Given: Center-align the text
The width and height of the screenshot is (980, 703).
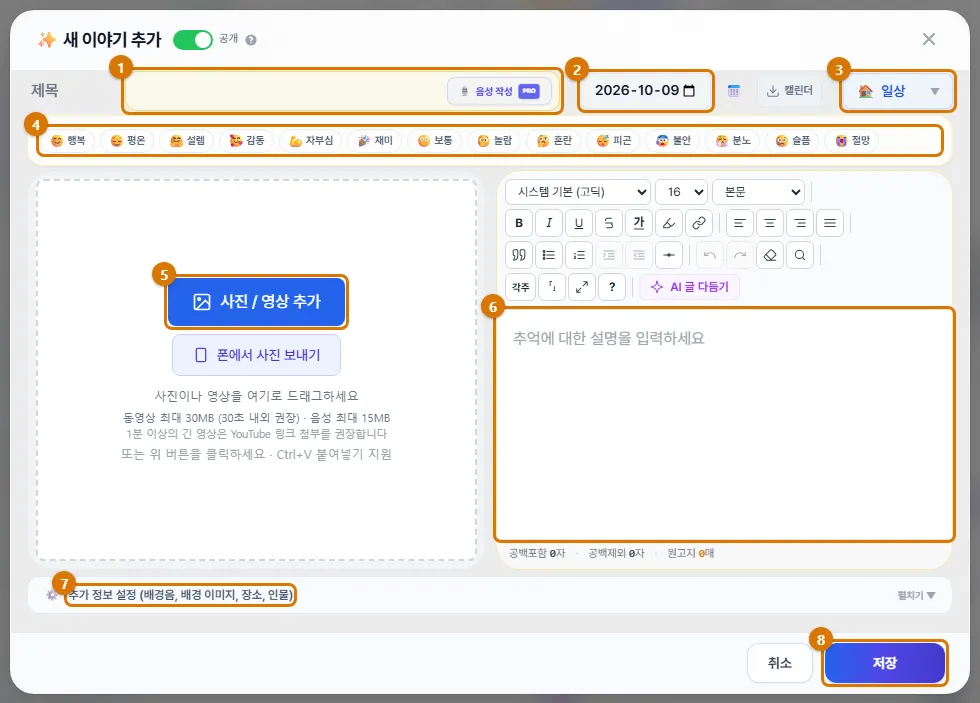Looking at the screenshot, I should 769,223.
